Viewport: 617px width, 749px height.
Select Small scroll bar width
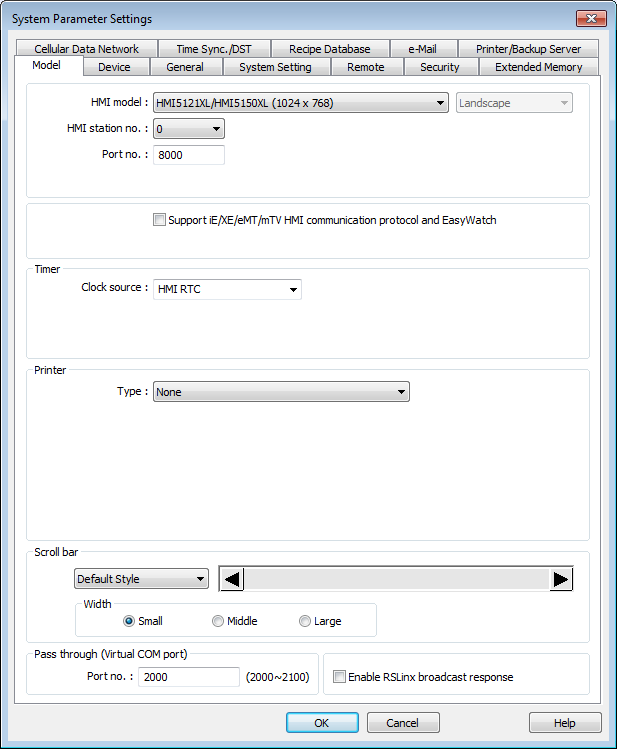[129, 621]
